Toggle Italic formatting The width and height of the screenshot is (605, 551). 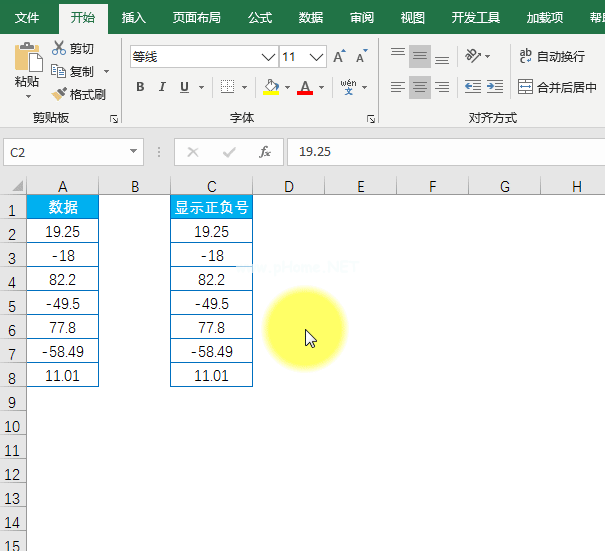pyautogui.click(x=162, y=87)
